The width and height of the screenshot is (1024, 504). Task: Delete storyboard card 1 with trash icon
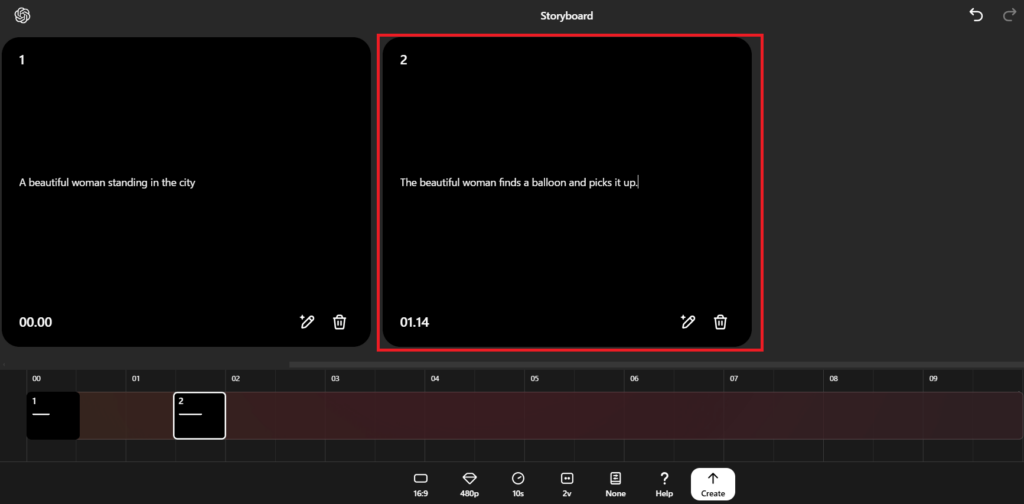340,322
